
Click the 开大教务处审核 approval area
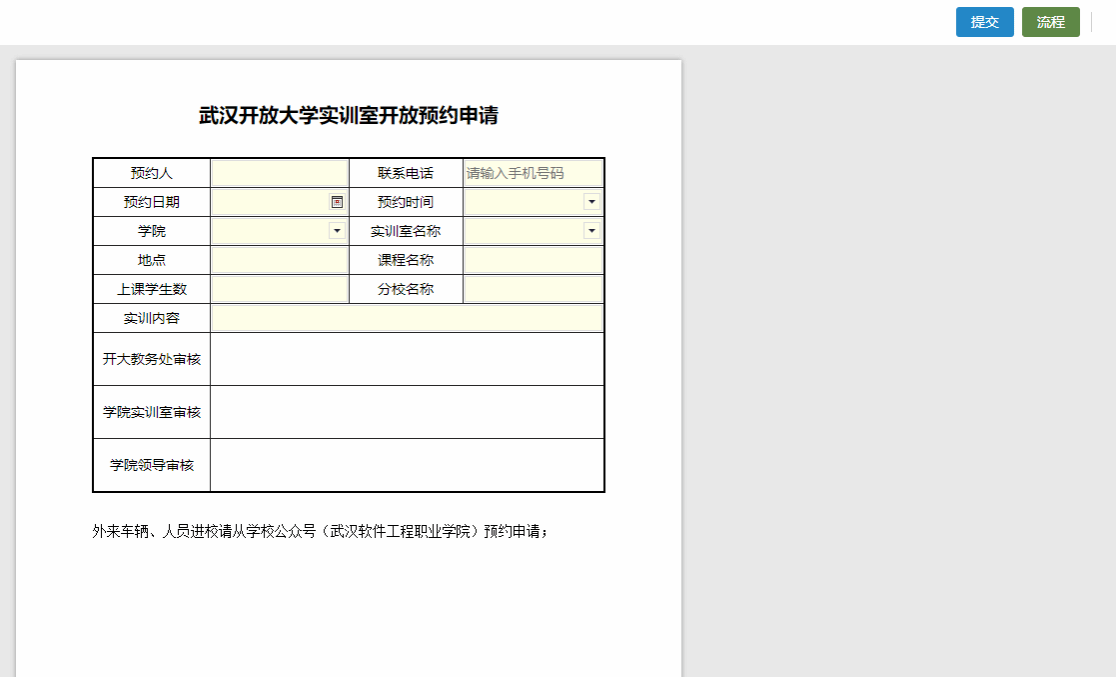(x=407, y=359)
